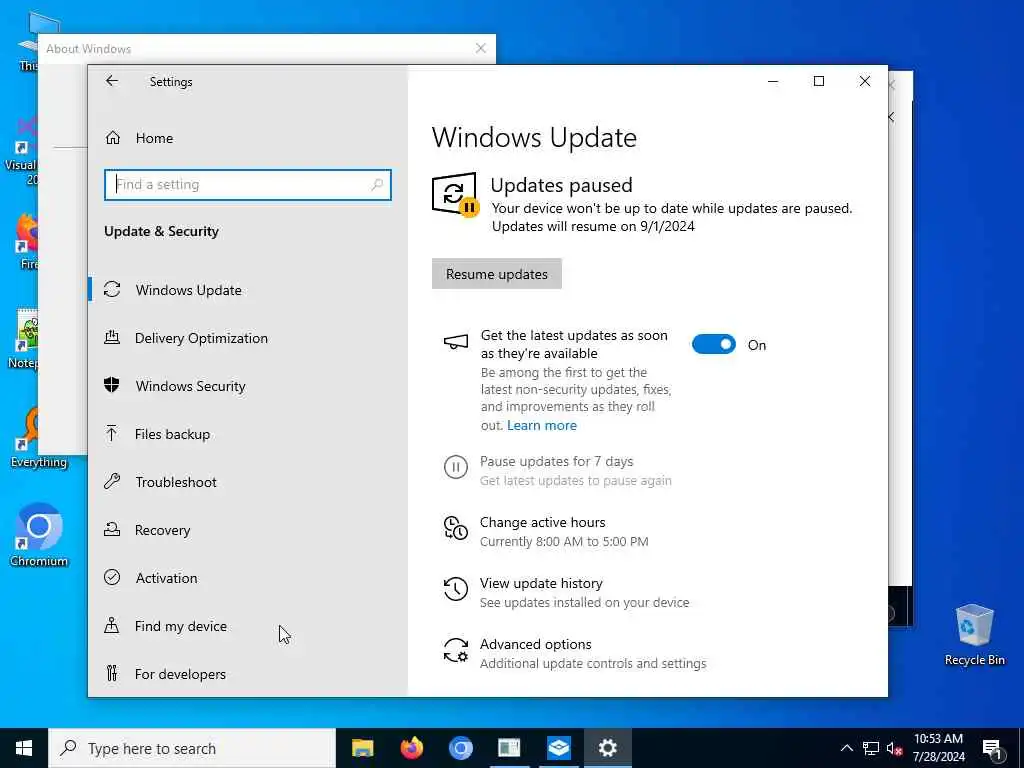Open the For developers page
This screenshot has height=768, width=1024.
pos(248,674)
